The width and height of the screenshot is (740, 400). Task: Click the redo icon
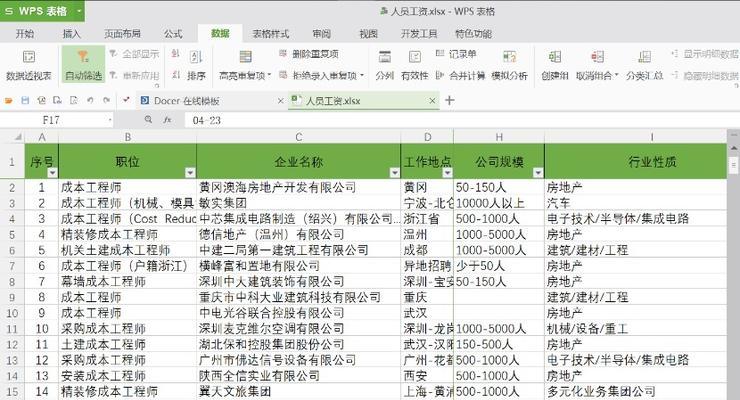[x=107, y=100]
